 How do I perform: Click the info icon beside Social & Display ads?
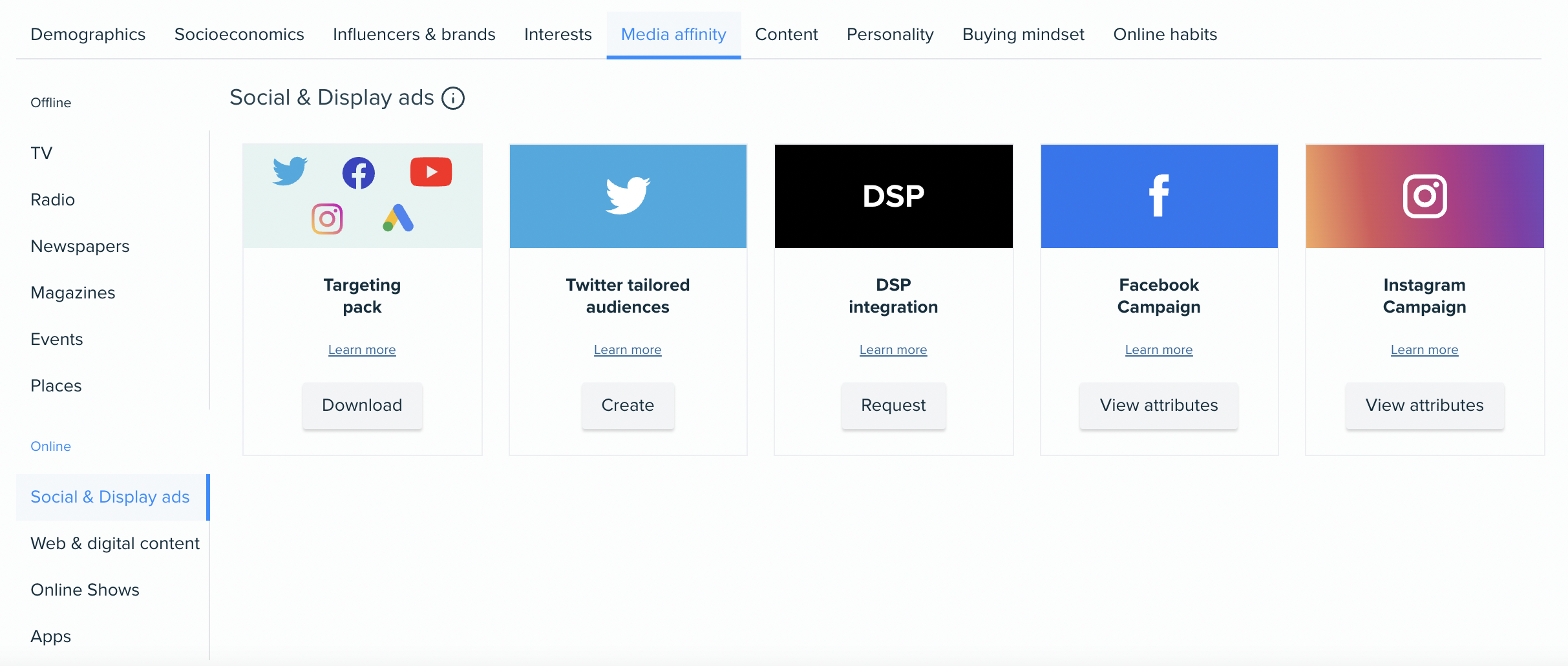pos(453,98)
